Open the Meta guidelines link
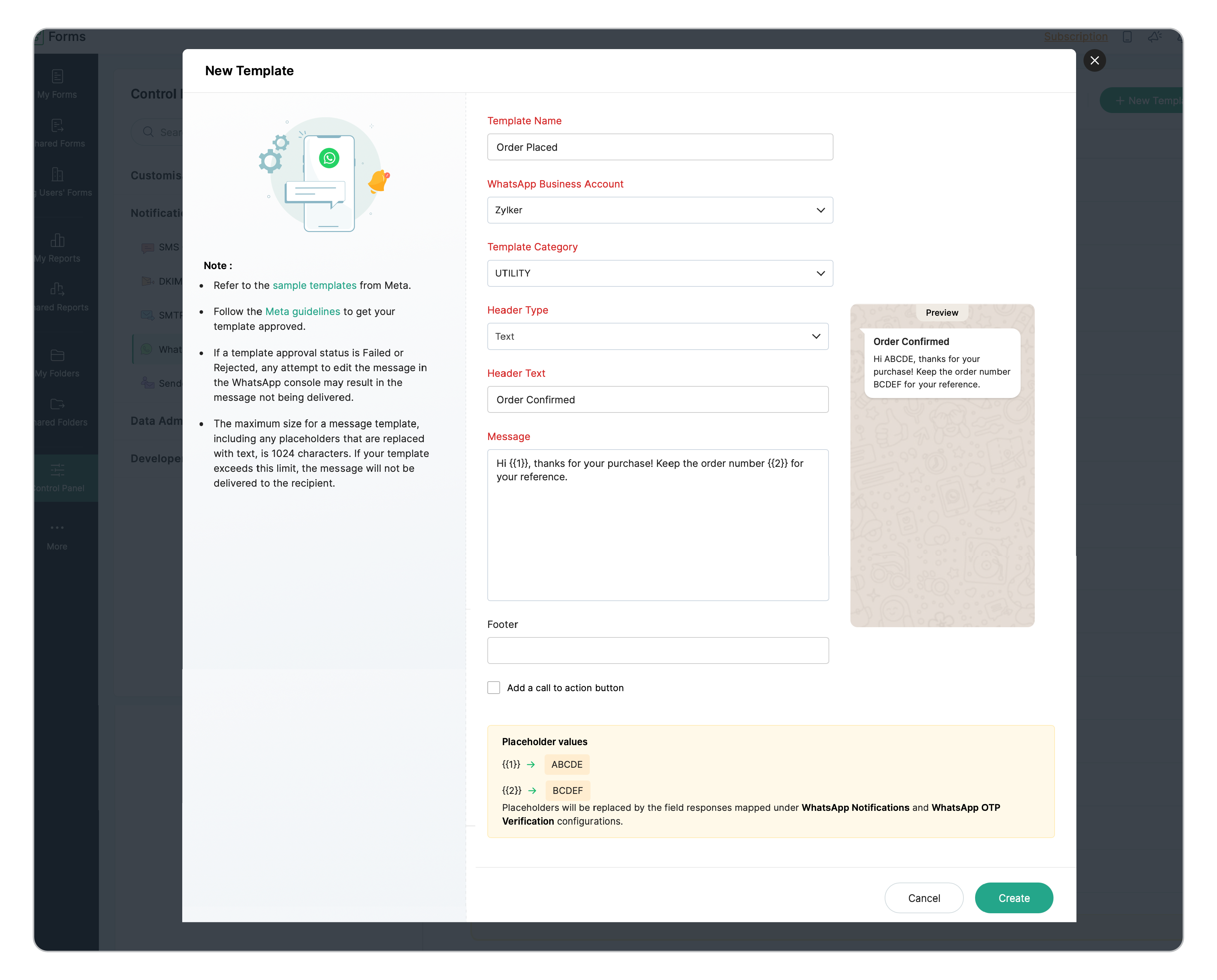Image resolution: width=1217 pixels, height=980 pixels. coord(303,311)
